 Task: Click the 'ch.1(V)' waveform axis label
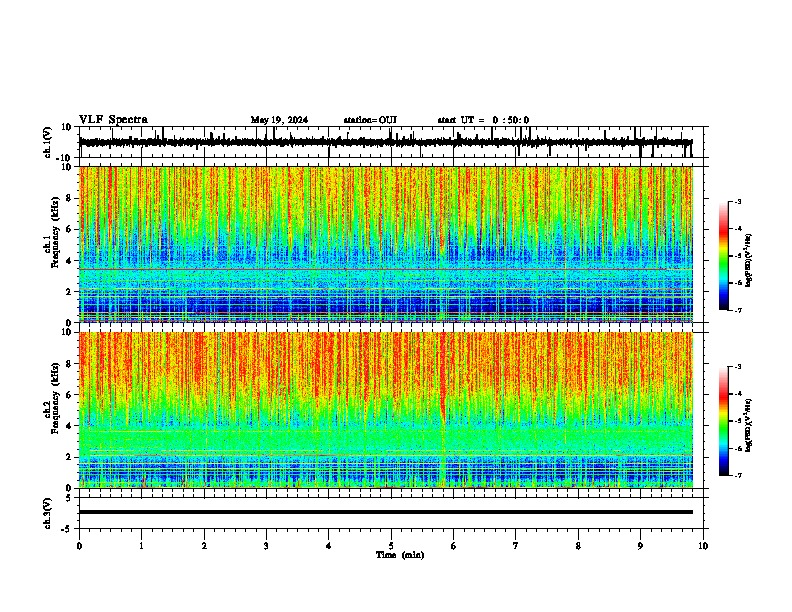(48, 142)
